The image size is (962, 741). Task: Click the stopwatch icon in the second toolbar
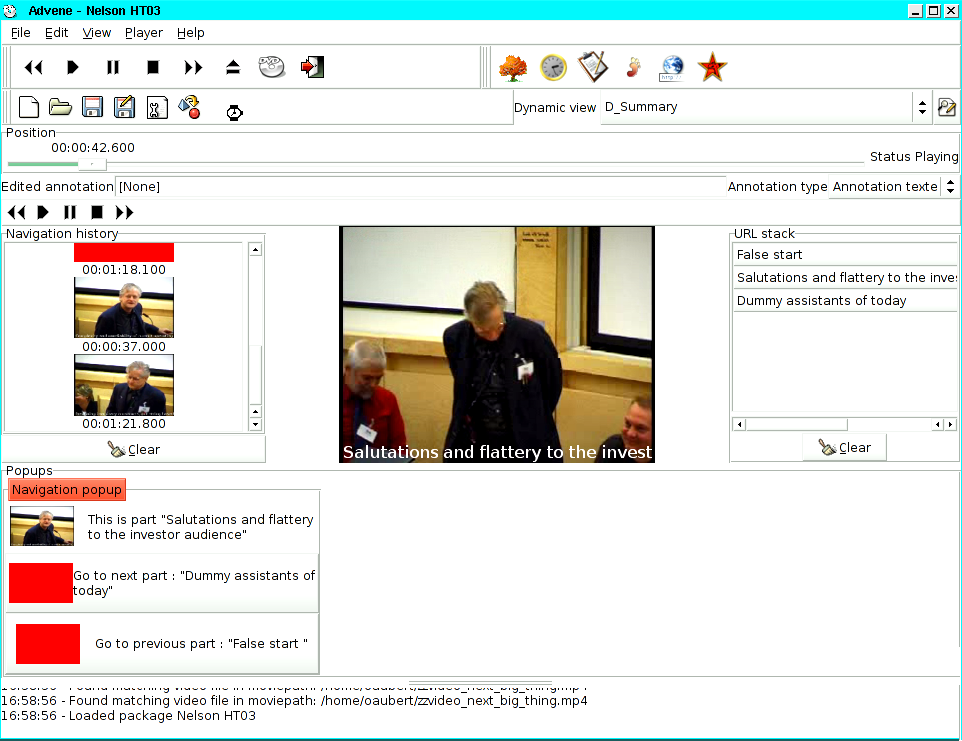pyautogui.click(x=234, y=112)
